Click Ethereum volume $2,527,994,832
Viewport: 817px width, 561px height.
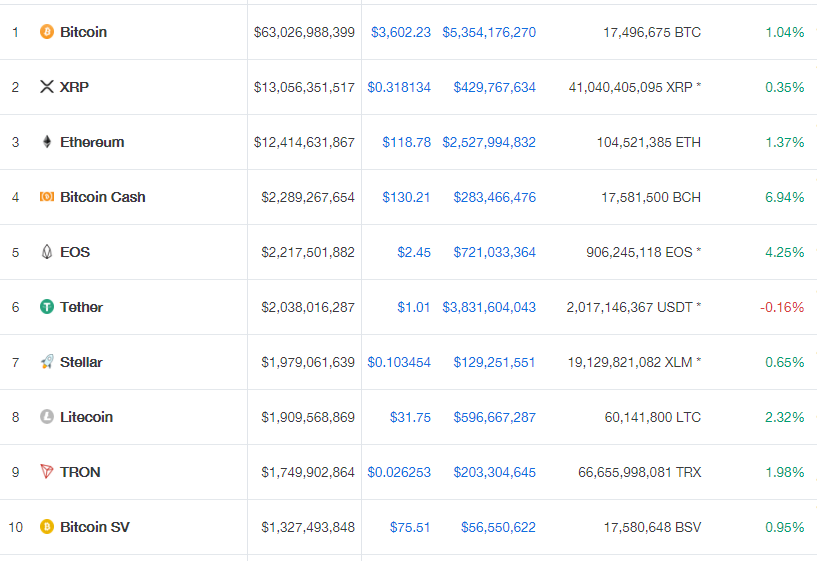point(489,142)
